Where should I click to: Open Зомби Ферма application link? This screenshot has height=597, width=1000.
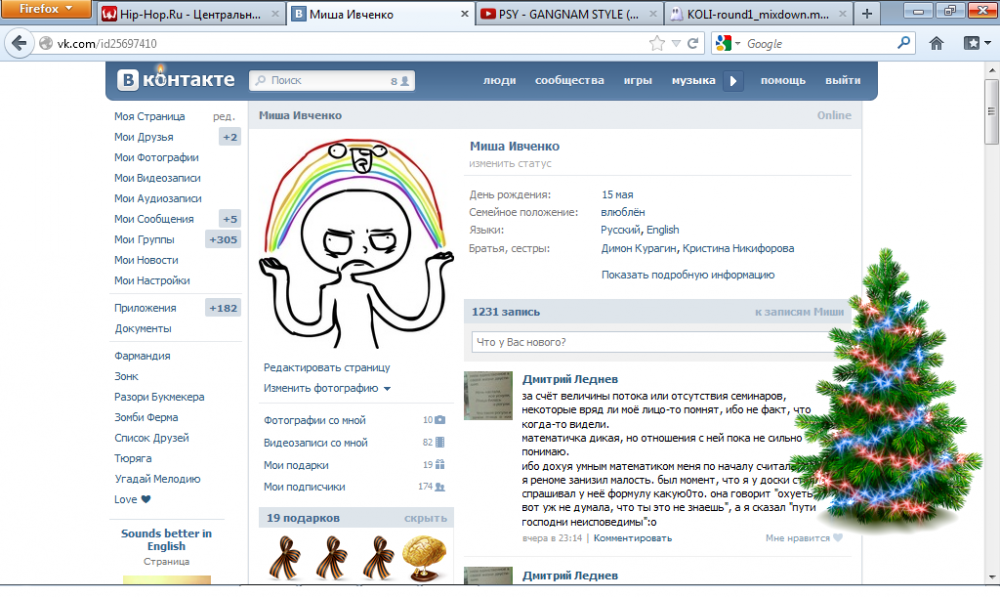click(146, 417)
